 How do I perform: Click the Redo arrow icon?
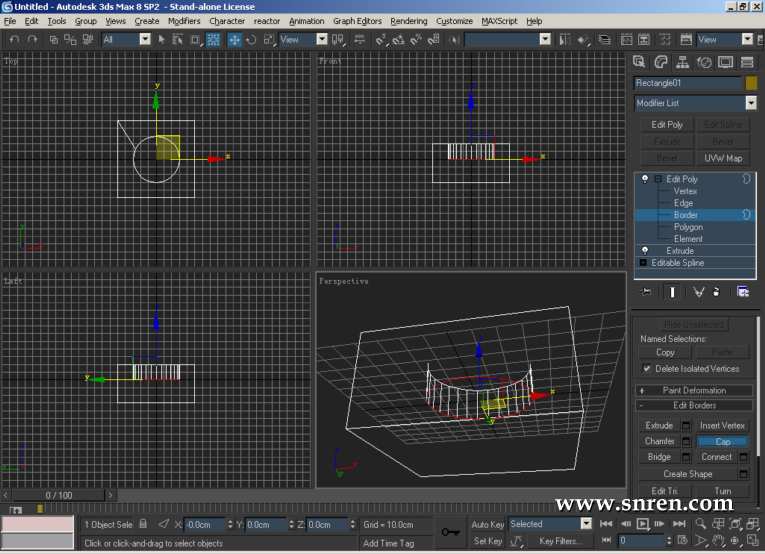(x=32, y=40)
